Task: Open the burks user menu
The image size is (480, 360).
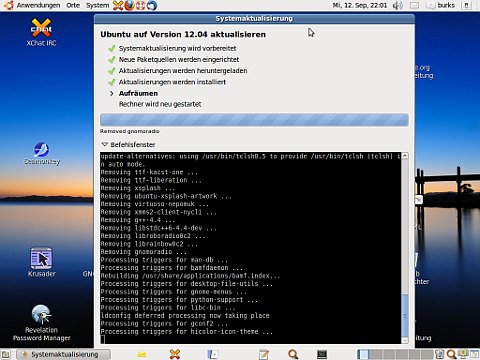Action: pyautogui.click(x=446, y=5)
